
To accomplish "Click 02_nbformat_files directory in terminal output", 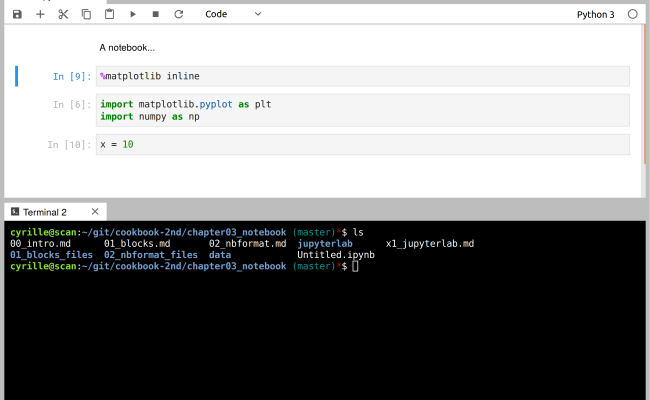I will click(150, 255).
